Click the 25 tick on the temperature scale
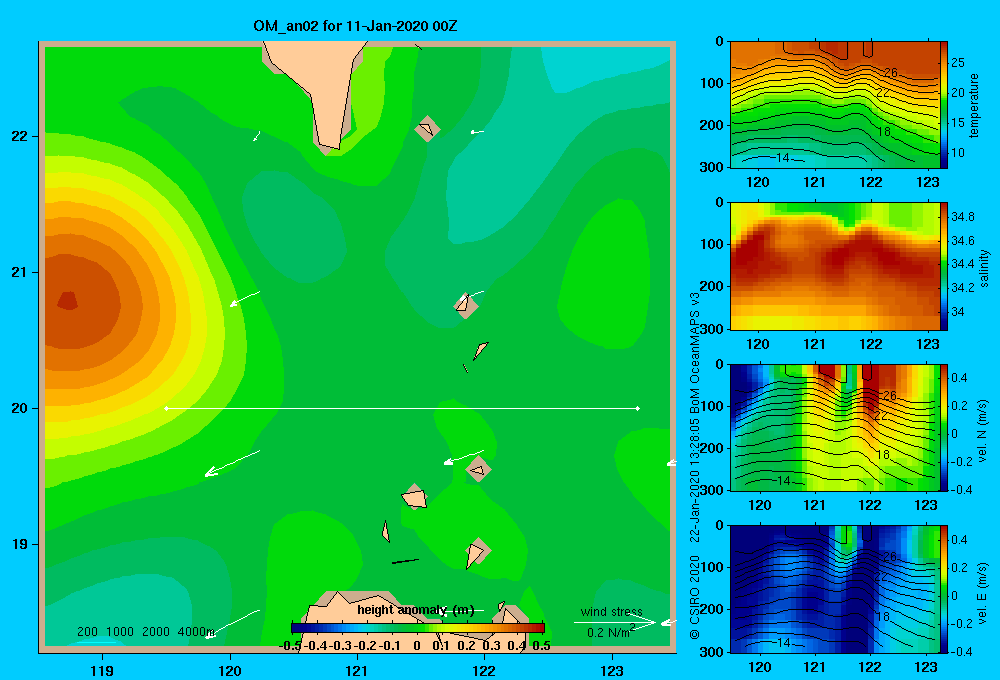 pos(957,63)
